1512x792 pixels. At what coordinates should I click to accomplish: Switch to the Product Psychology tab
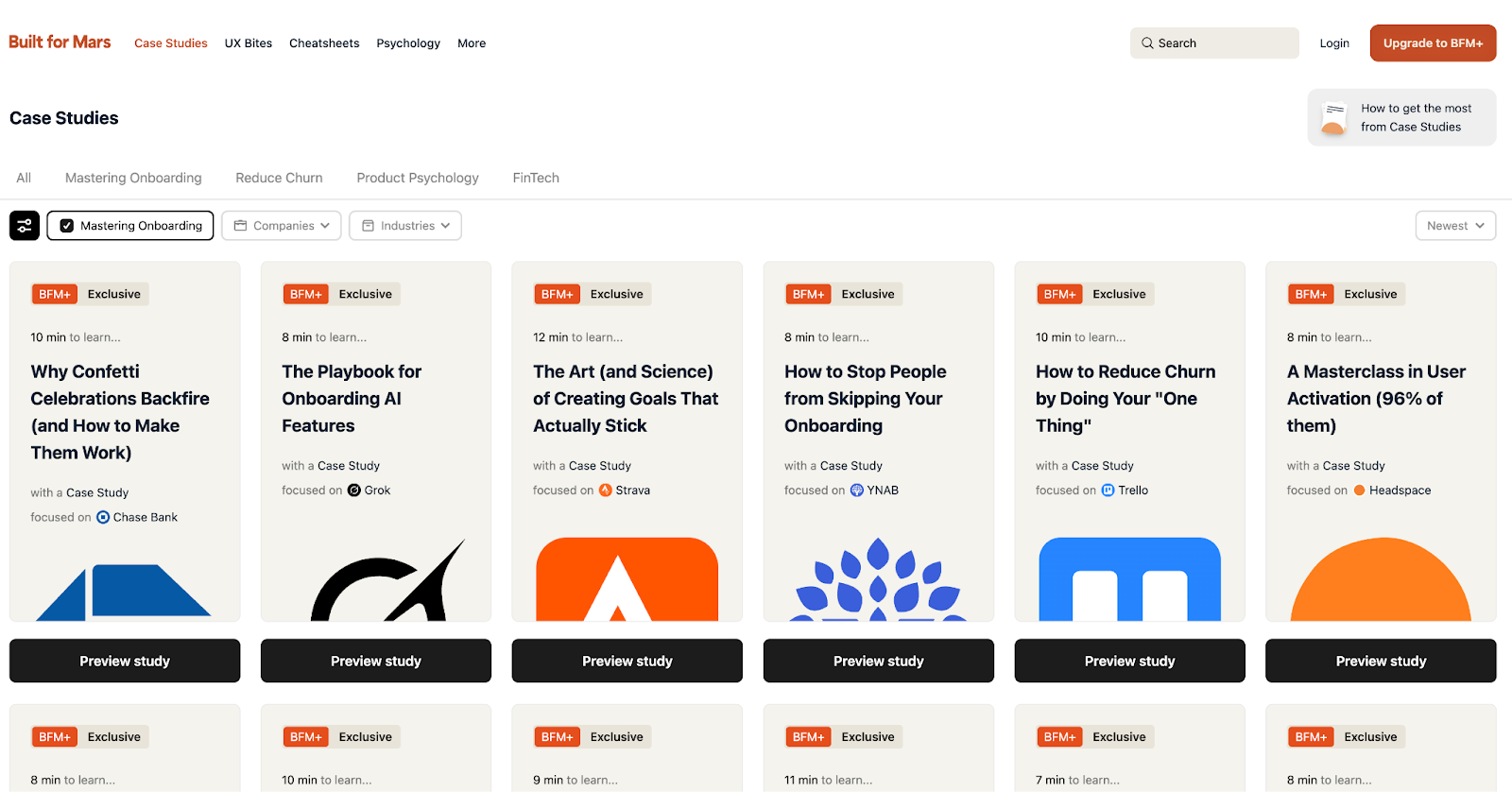pyautogui.click(x=418, y=178)
